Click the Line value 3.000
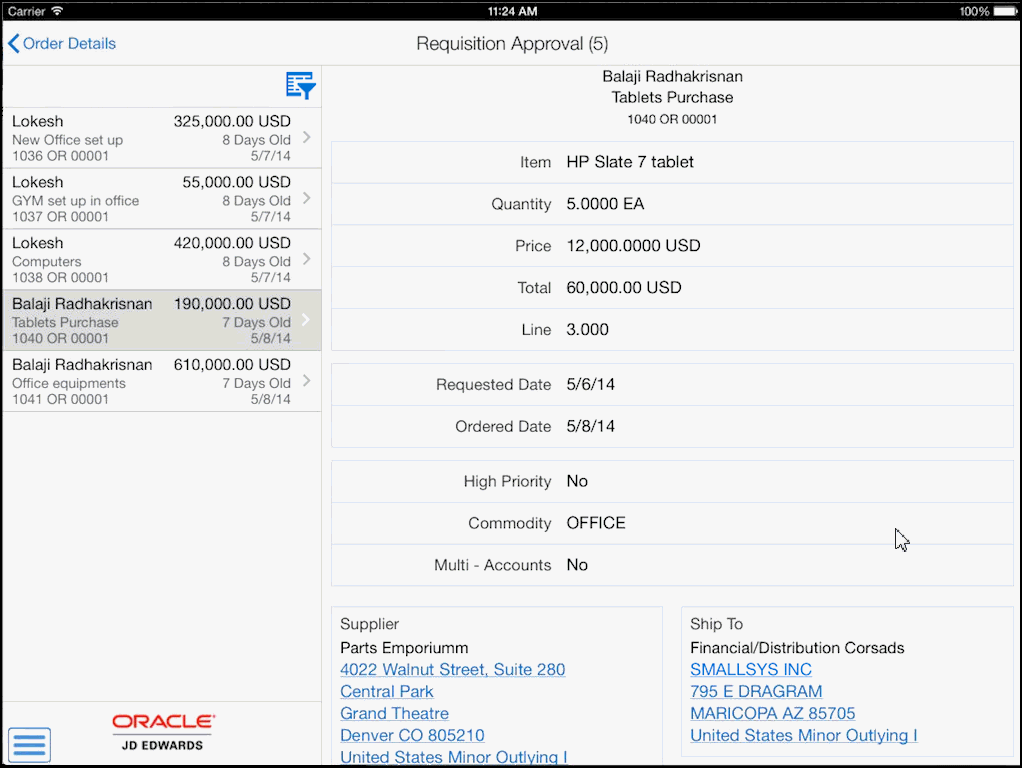The image size is (1022, 768). (587, 329)
